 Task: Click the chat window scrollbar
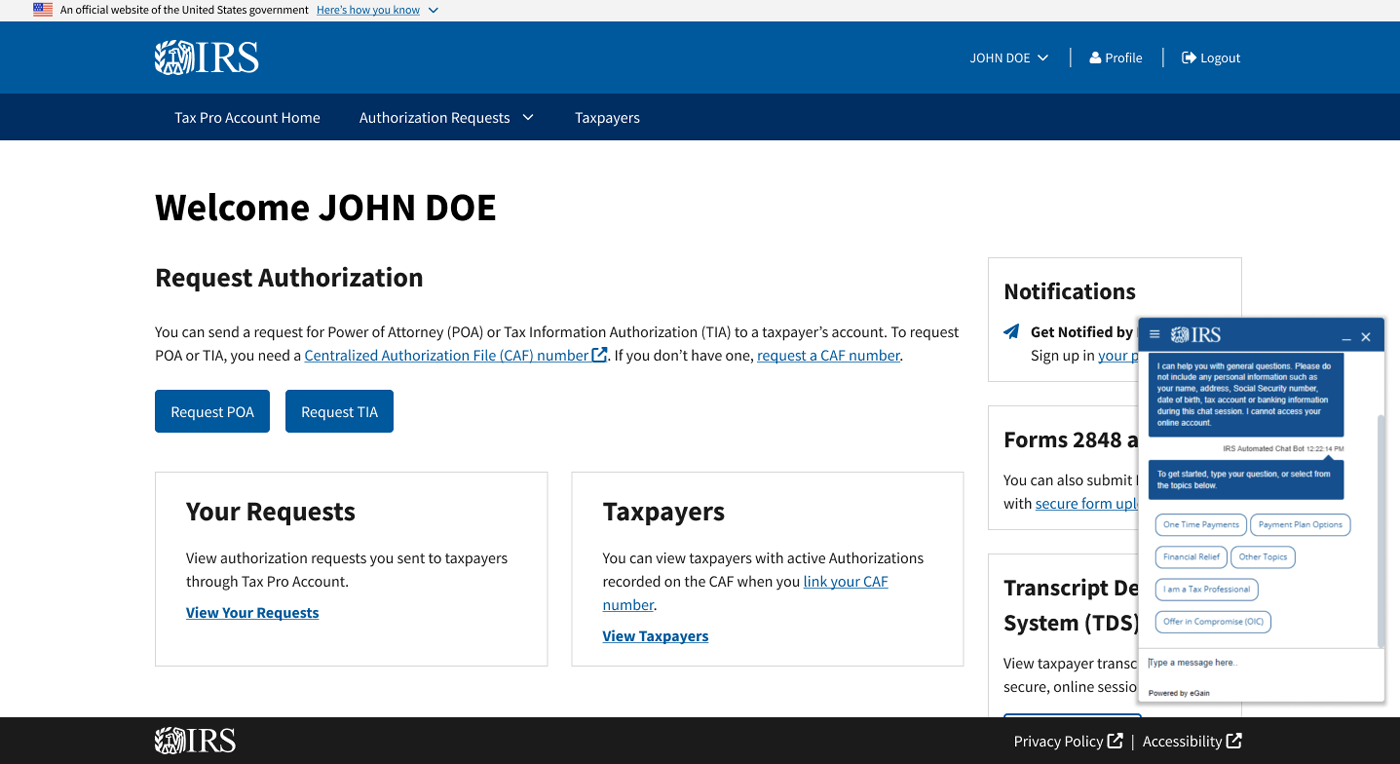point(1381,530)
